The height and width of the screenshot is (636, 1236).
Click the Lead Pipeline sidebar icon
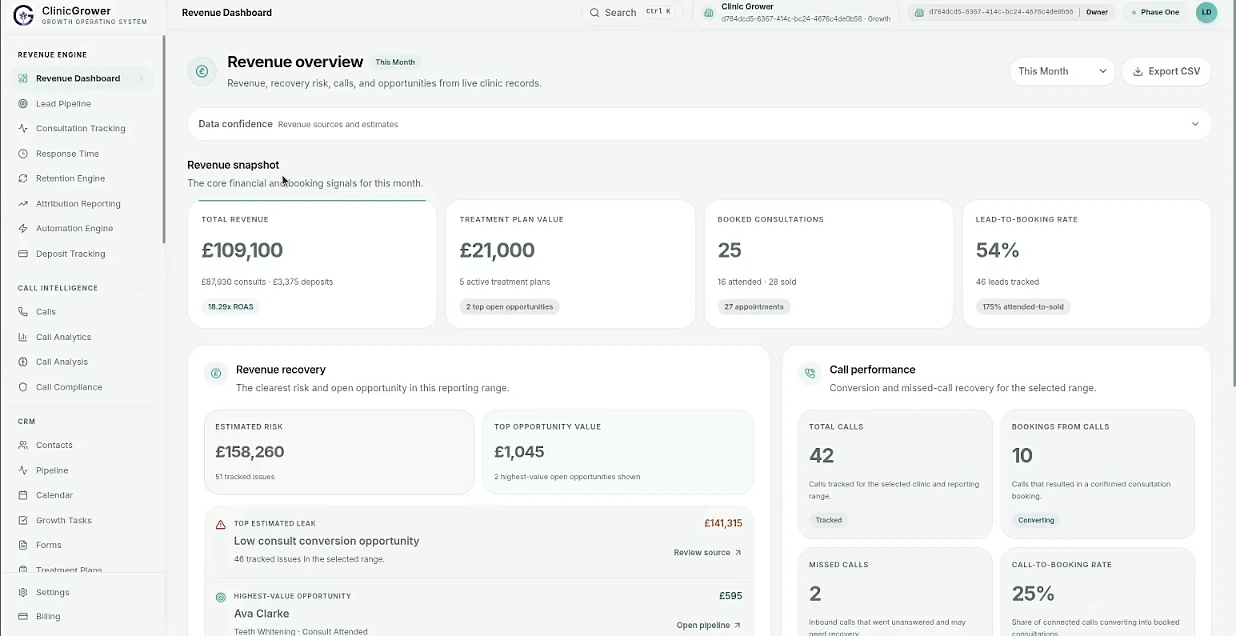[x=24, y=103]
